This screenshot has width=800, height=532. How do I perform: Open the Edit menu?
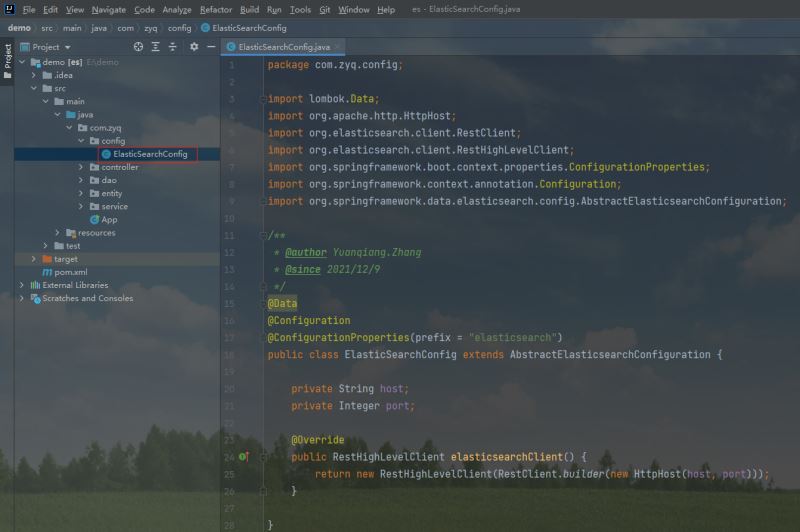pyautogui.click(x=50, y=9)
